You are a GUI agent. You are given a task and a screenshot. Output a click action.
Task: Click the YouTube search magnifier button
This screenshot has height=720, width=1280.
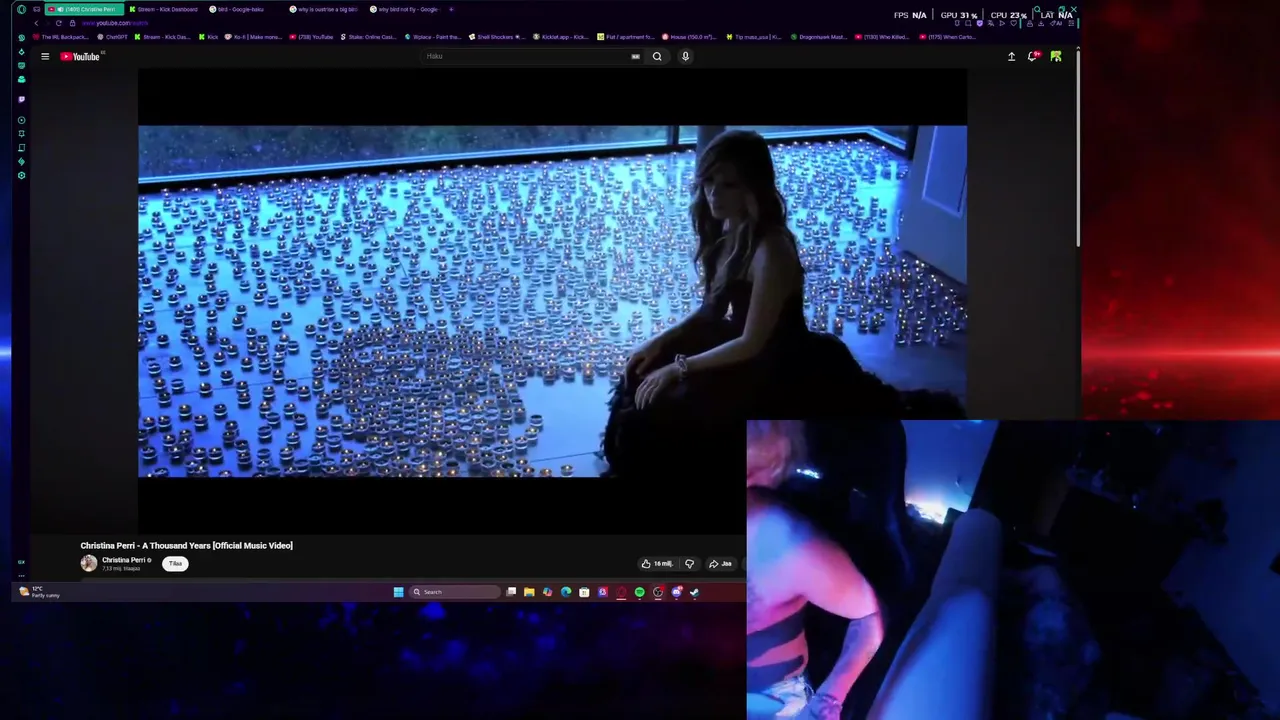657,56
